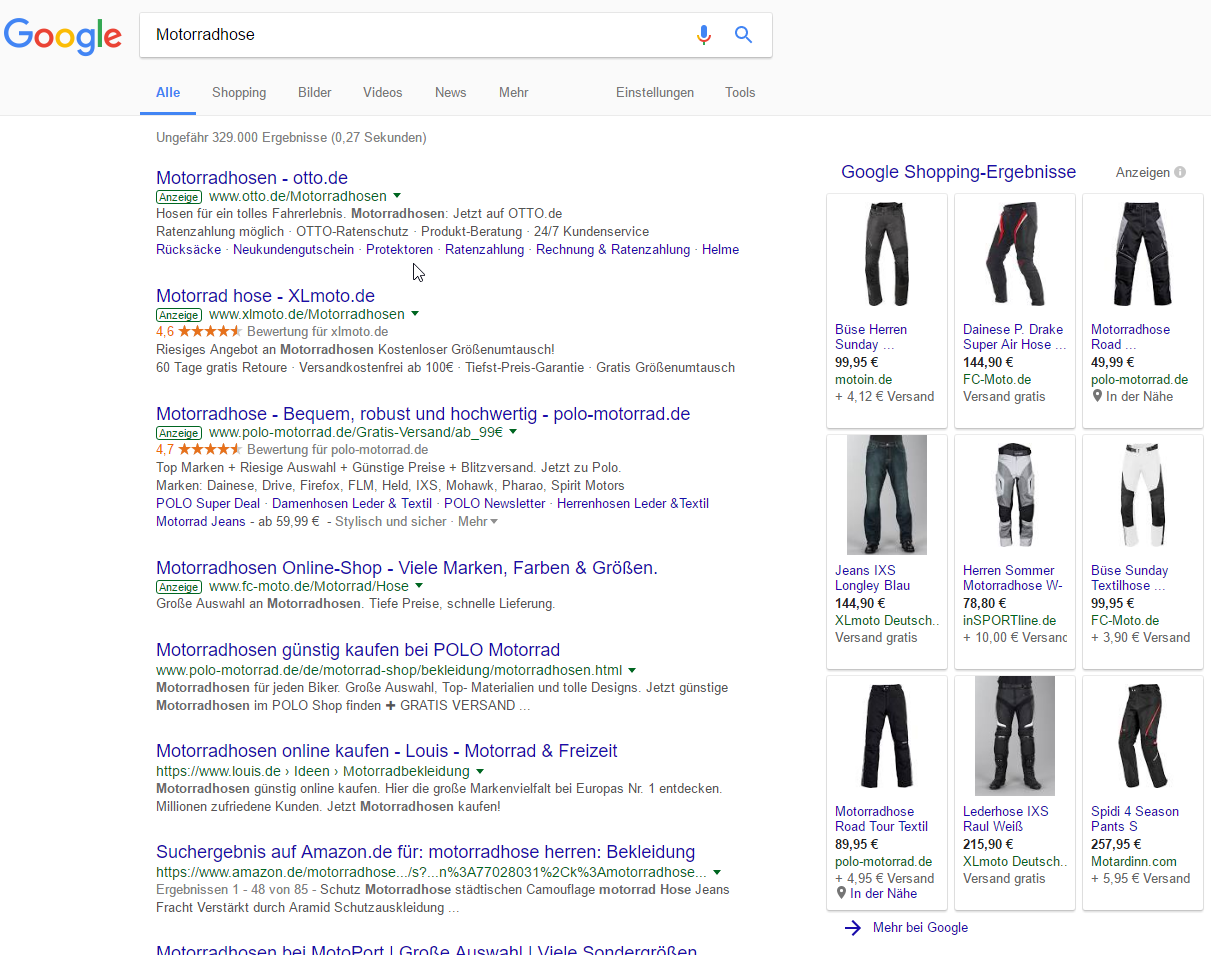Click In der Nähe link under 89,95 € product
The width and height of the screenshot is (1211, 955).
[x=883, y=894]
